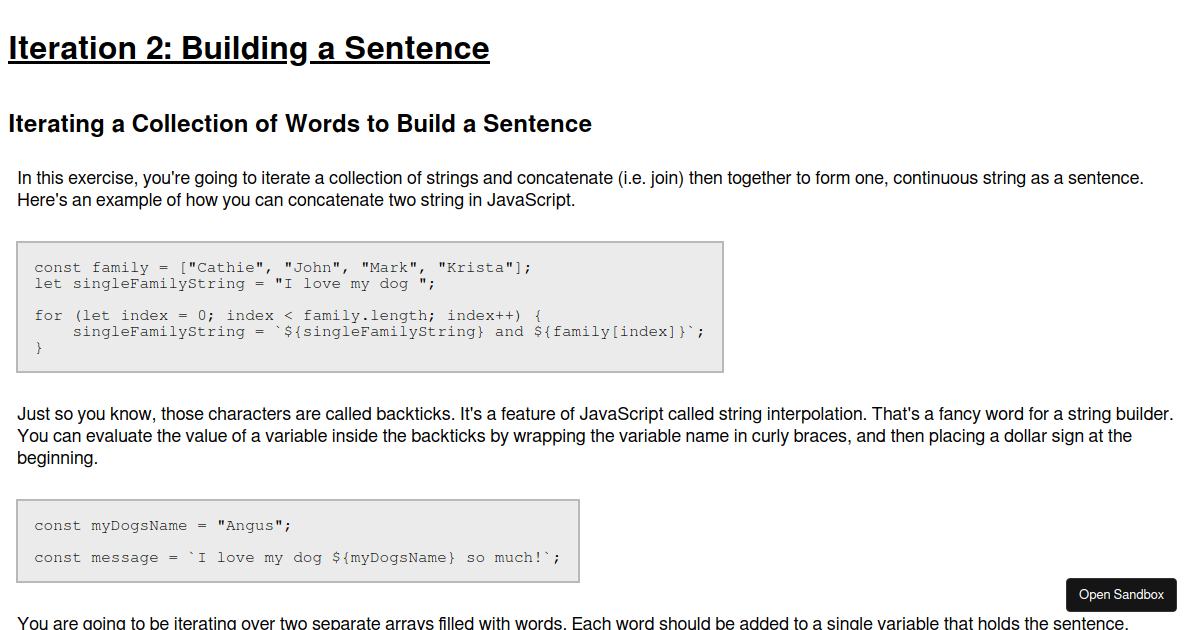Click "${myDogsName}" in the message template
The image size is (1200, 630).
[x=393, y=557]
